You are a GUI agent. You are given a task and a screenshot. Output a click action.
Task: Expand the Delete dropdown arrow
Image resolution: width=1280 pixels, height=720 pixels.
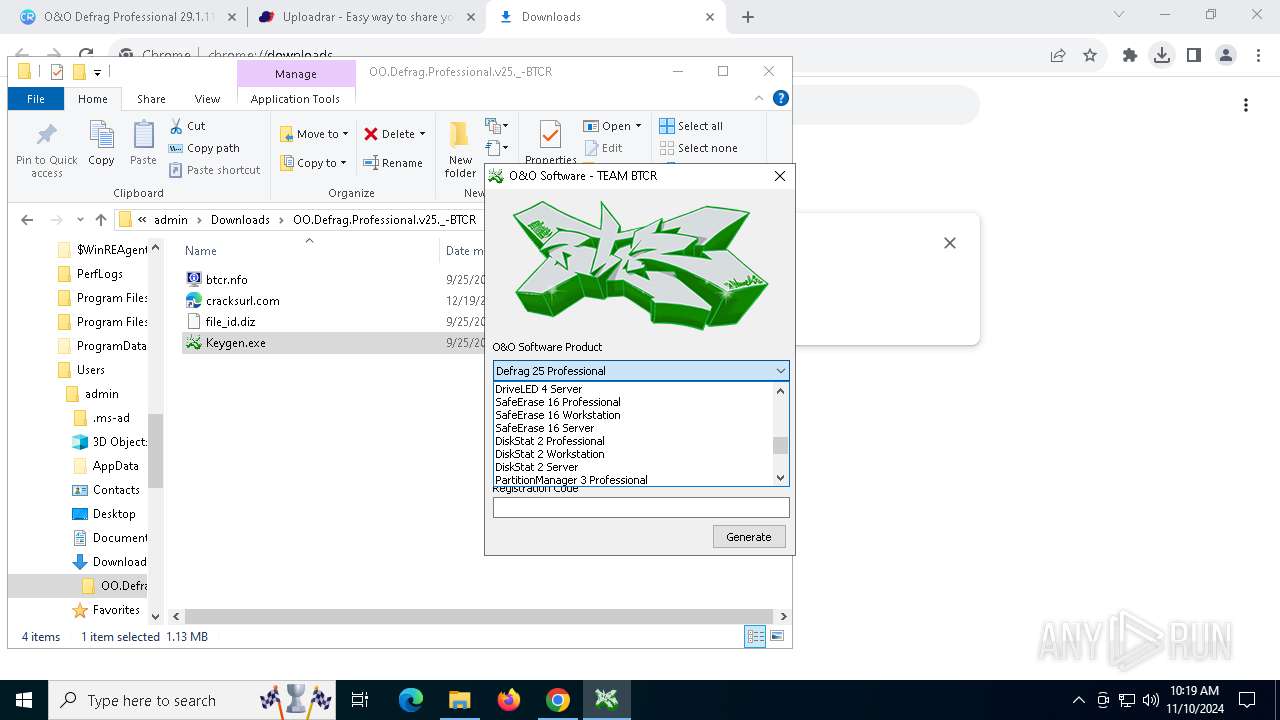422,134
